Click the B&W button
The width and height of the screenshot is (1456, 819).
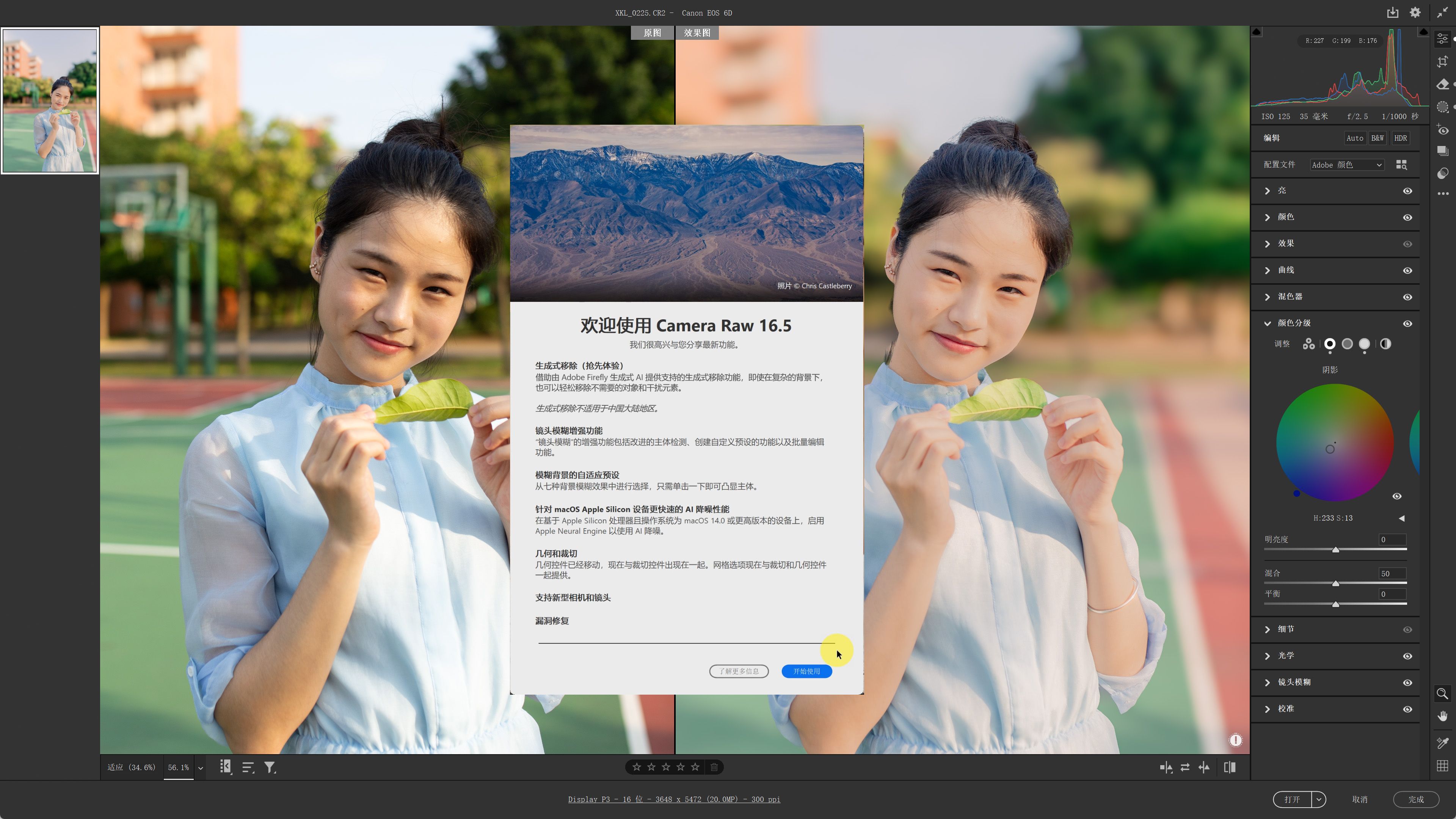click(x=1378, y=138)
